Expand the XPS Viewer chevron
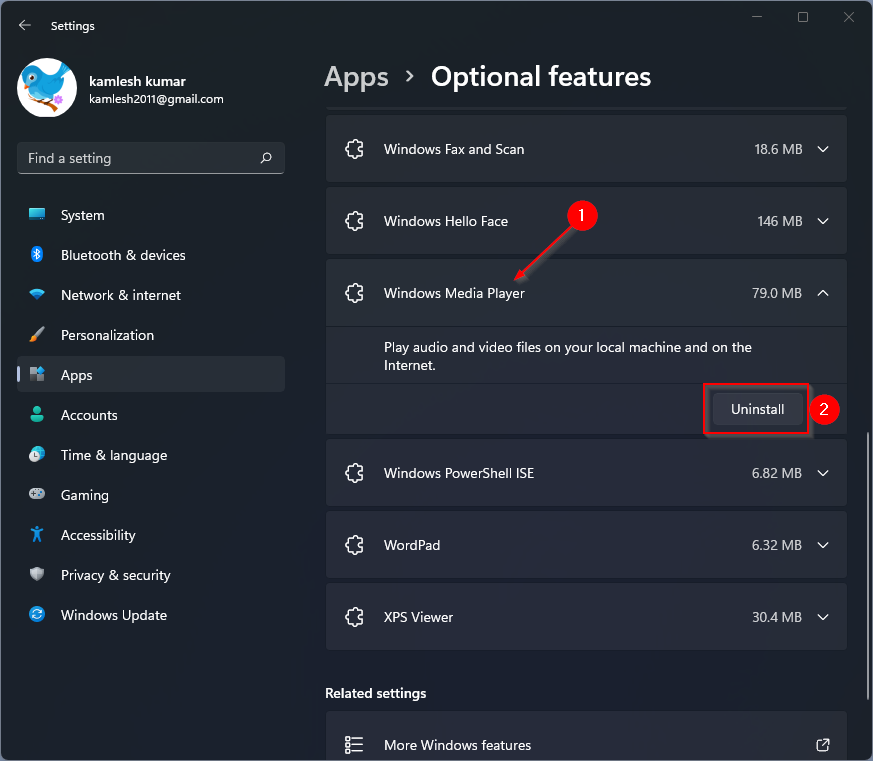Viewport: 873px width, 761px height. coord(823,617)
